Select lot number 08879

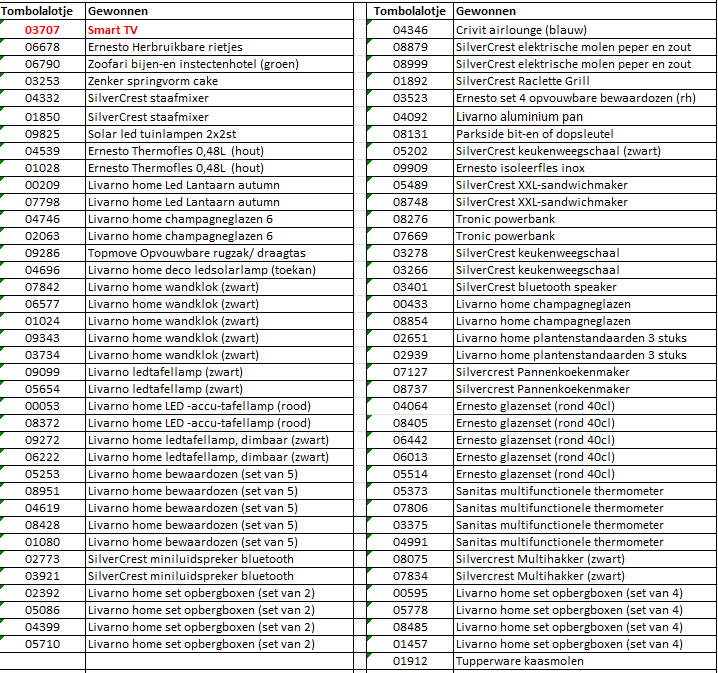410,47
